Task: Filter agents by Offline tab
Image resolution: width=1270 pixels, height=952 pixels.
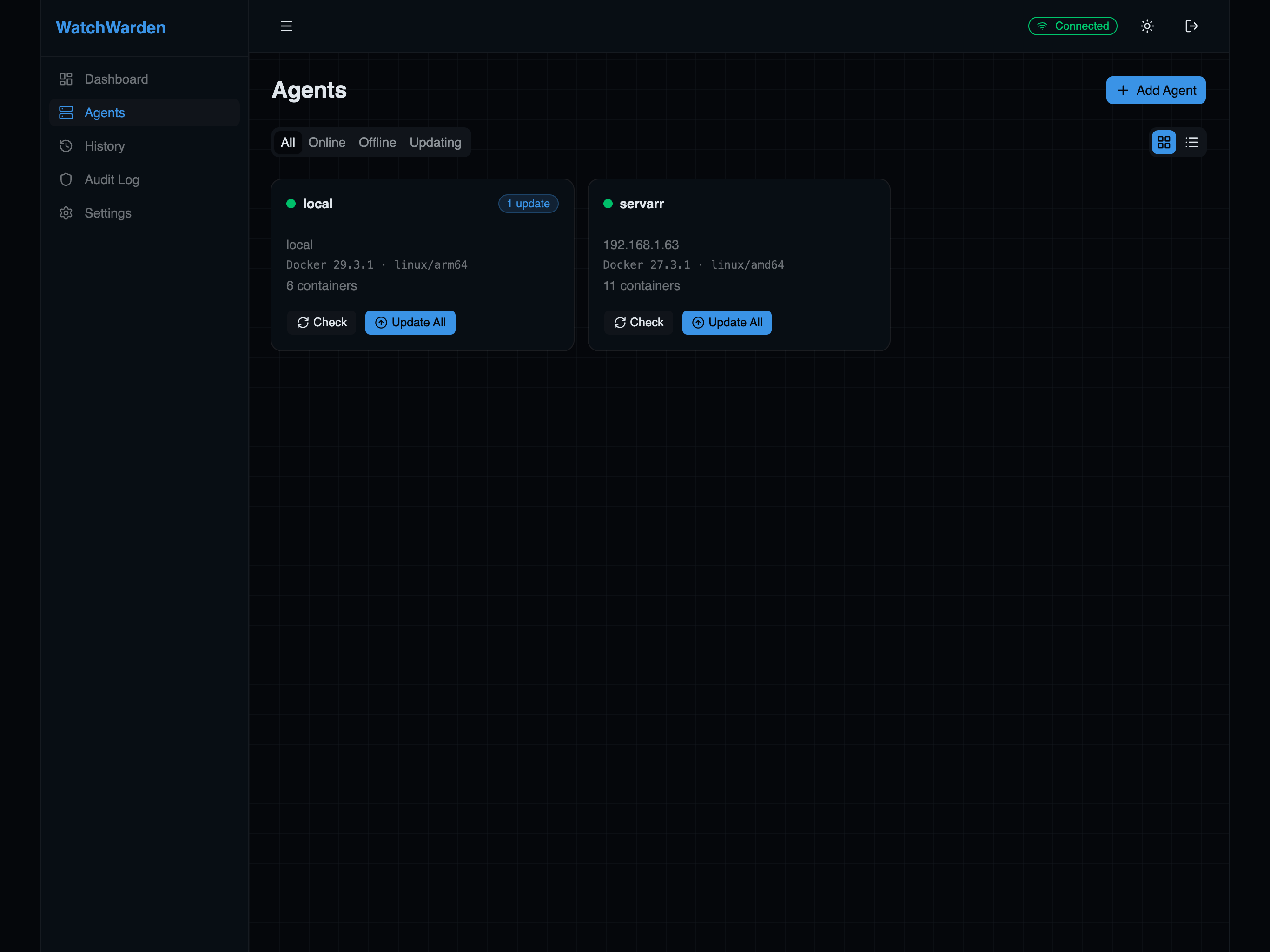Action: 377,142
